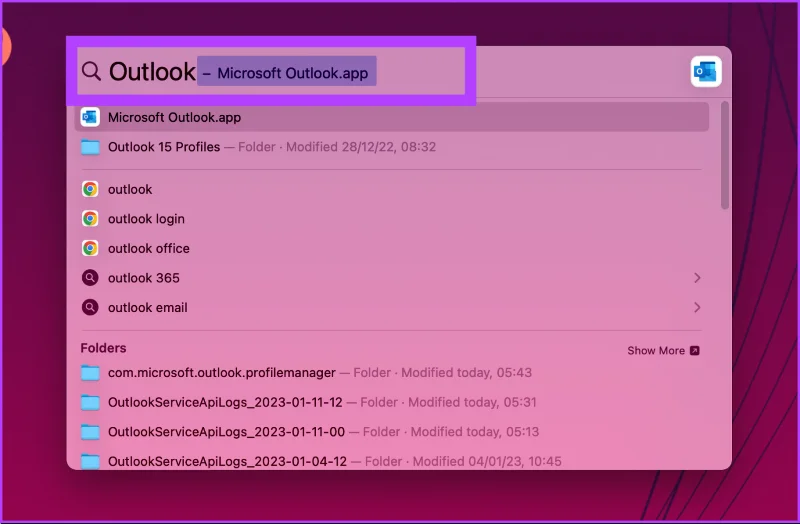This screenshot has height=524, width=800.
Task: Click "Modified 04/01/23, 10:45" detail text
Action: point(487,461)
